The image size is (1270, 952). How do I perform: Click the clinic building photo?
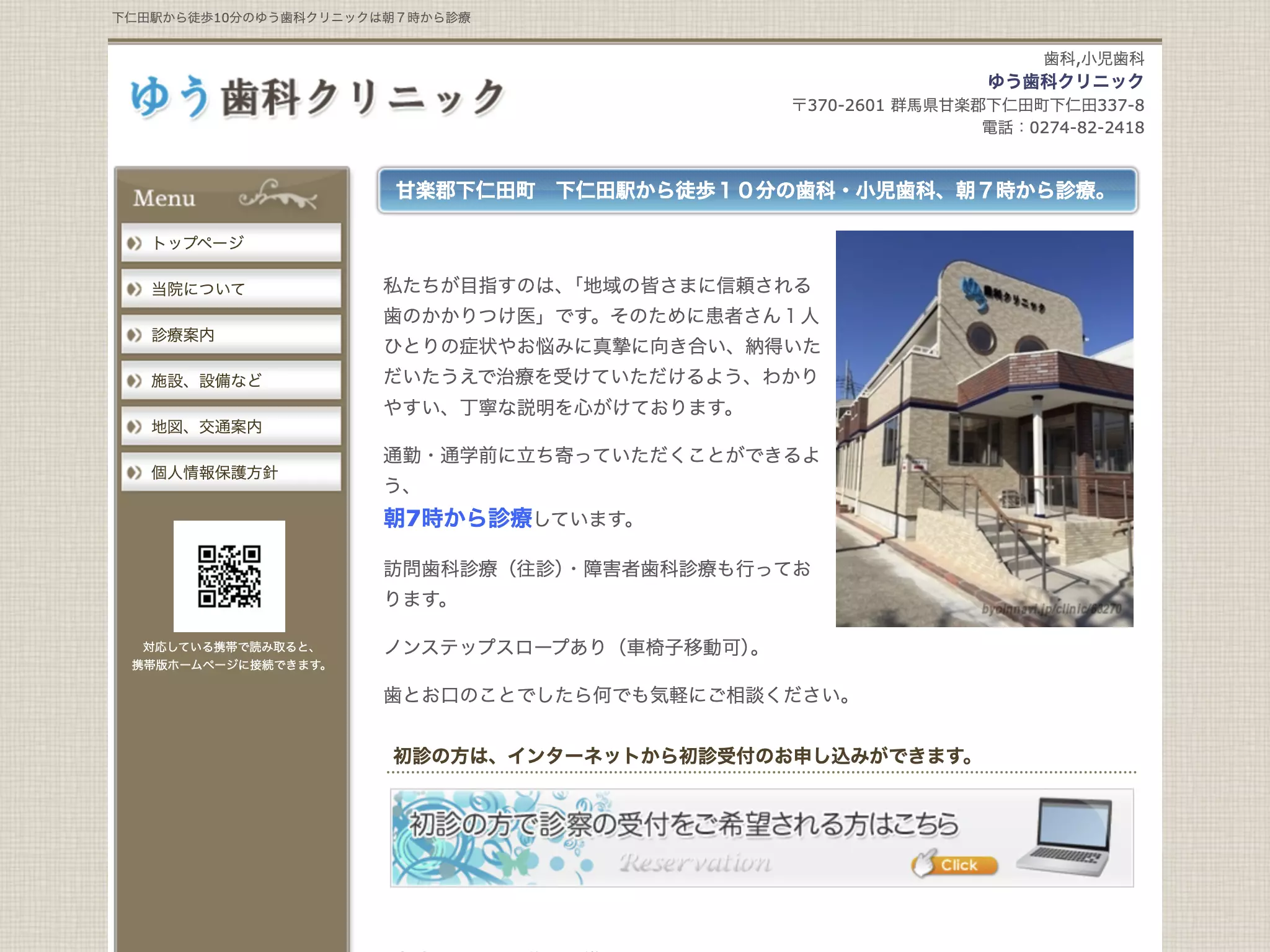pyautogui.click(x=984, y=428)
